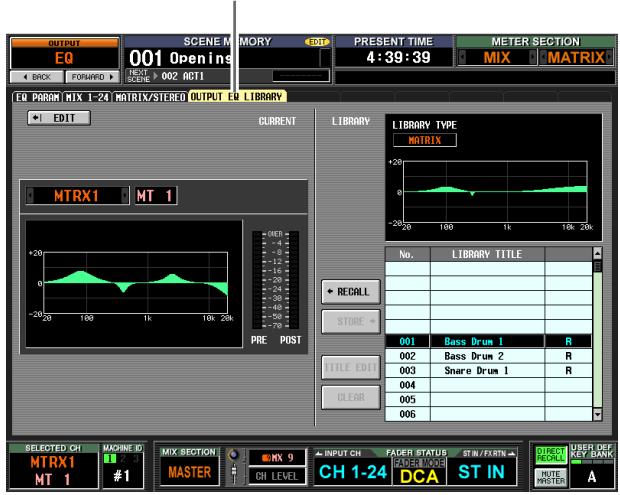Click the TITLE EDIT button
The width and height of the screenshot is (620, 495).
tap(351, 367)
